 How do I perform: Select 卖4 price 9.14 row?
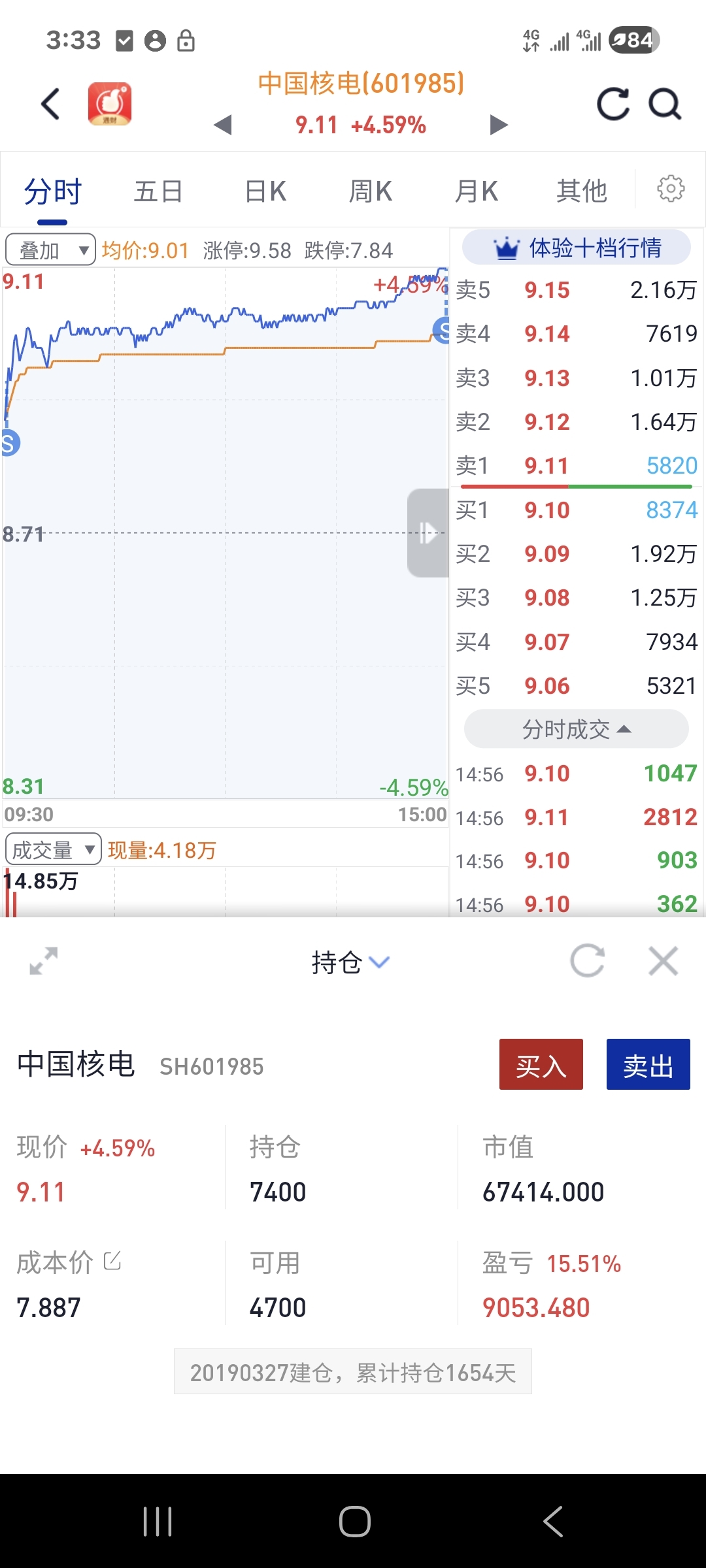point(577,333)
